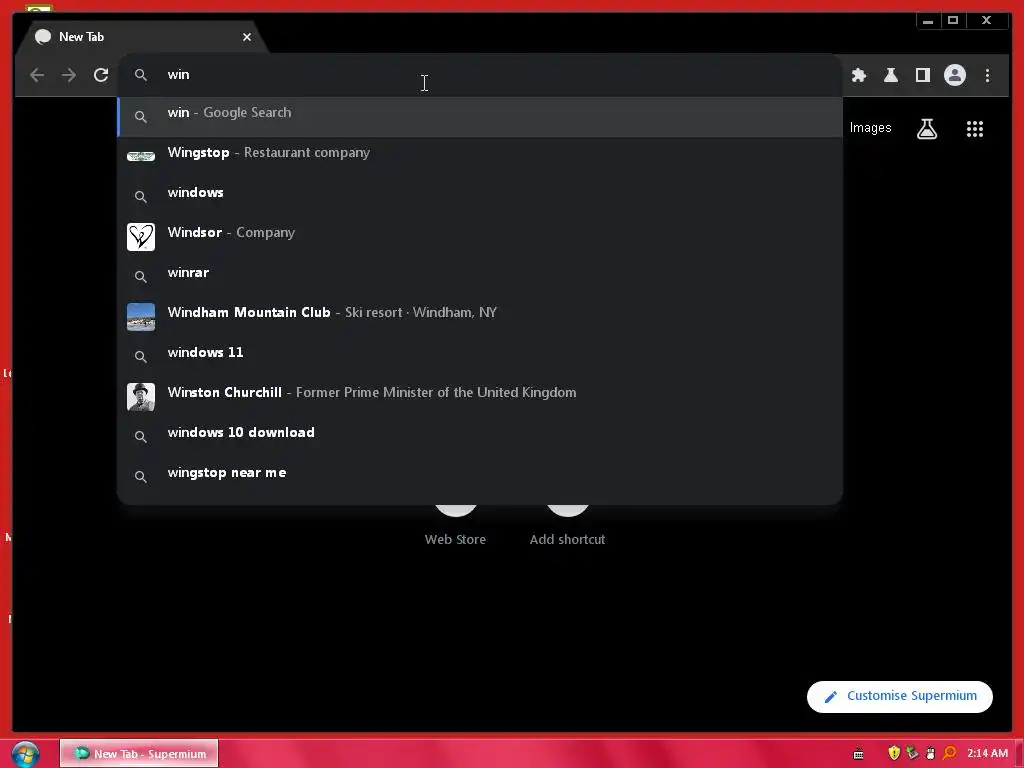This screenshot has width=1024, height=768.
Task: Click the orange magnifier tray icon
Action: tap(949, 754)
